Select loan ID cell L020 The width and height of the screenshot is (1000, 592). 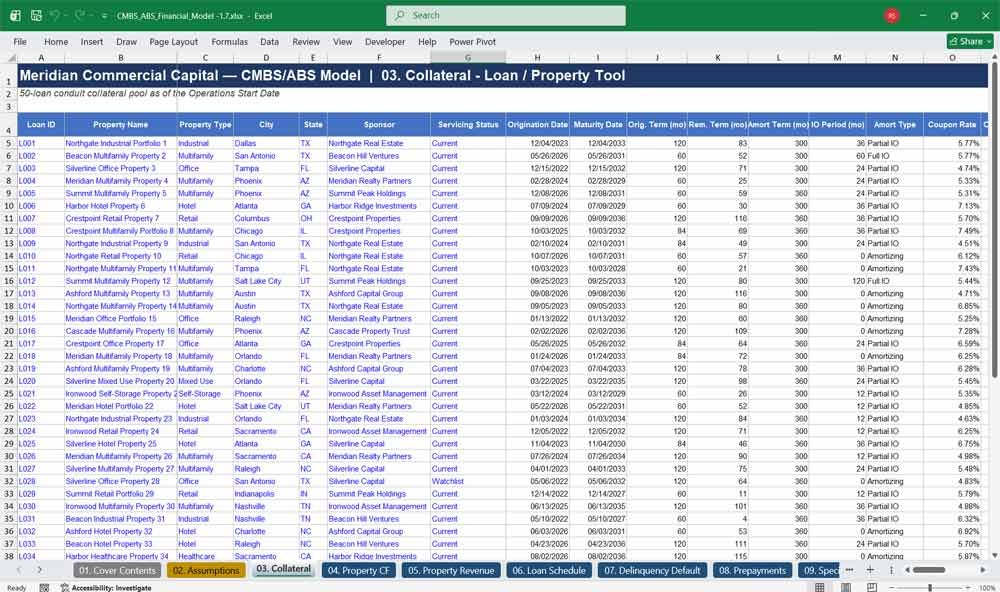click(41, 381)
